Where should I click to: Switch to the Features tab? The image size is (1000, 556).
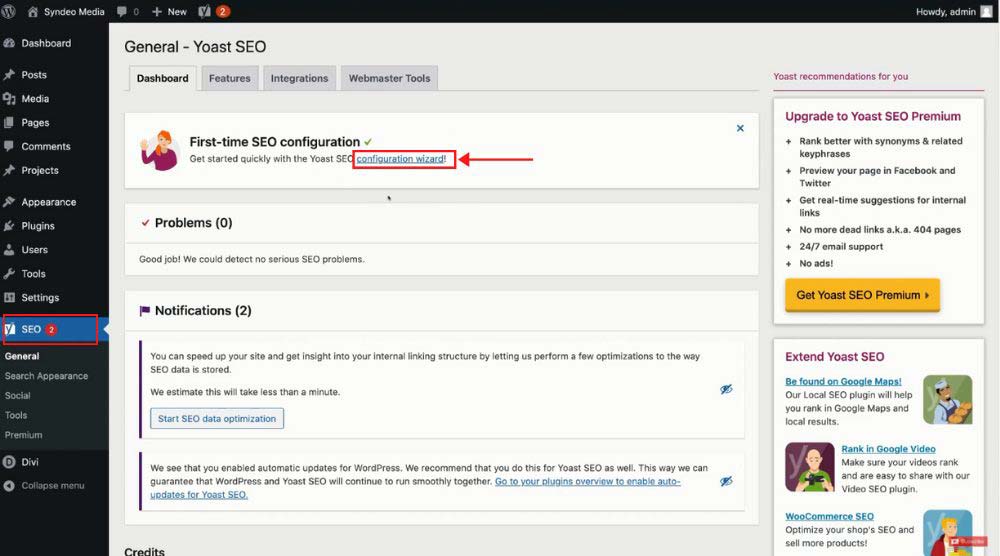point(229,78)
